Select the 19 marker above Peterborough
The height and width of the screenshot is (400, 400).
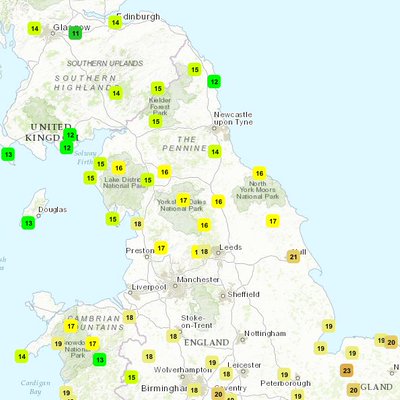[x=284, y=374]
